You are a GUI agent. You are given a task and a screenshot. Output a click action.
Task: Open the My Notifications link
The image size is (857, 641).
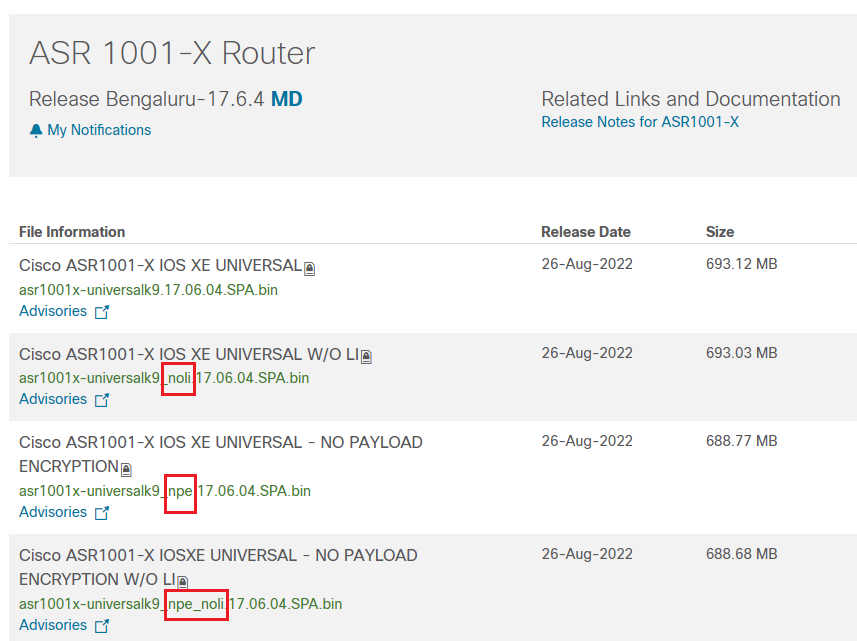99,130
